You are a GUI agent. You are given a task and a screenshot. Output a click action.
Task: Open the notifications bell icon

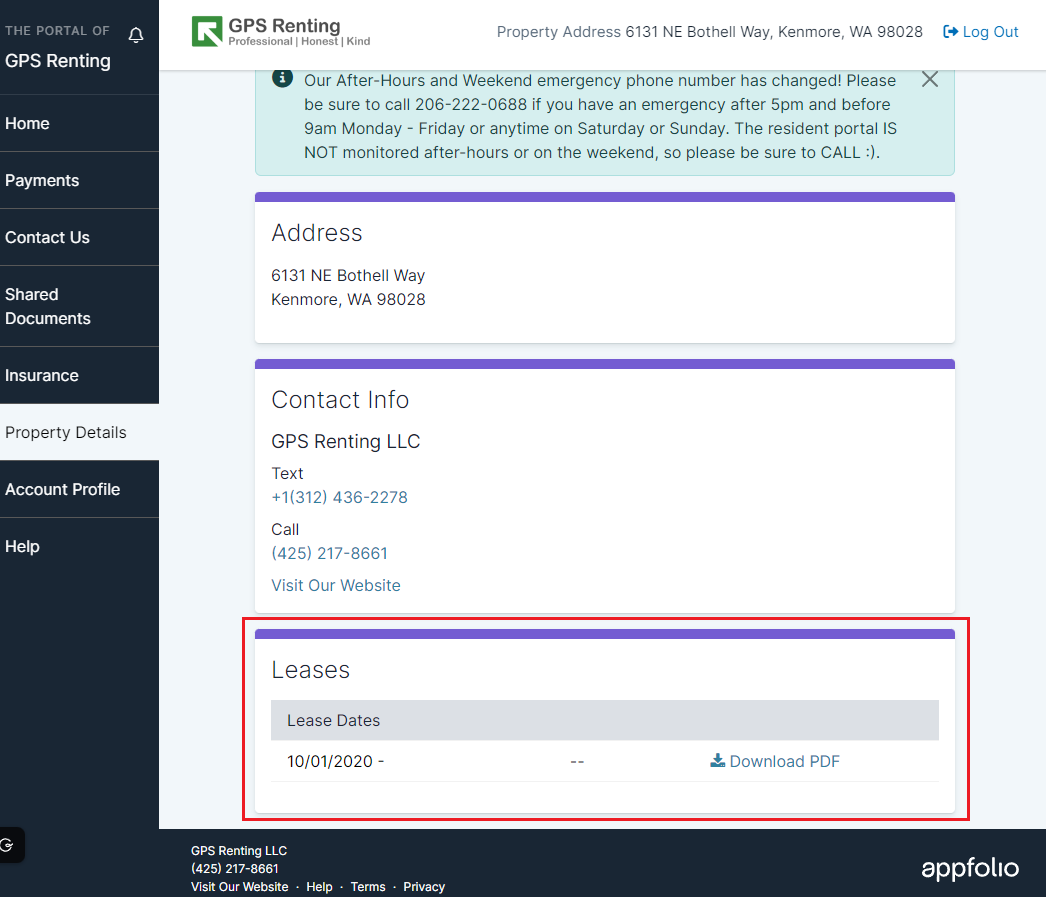tap(136, 35)
